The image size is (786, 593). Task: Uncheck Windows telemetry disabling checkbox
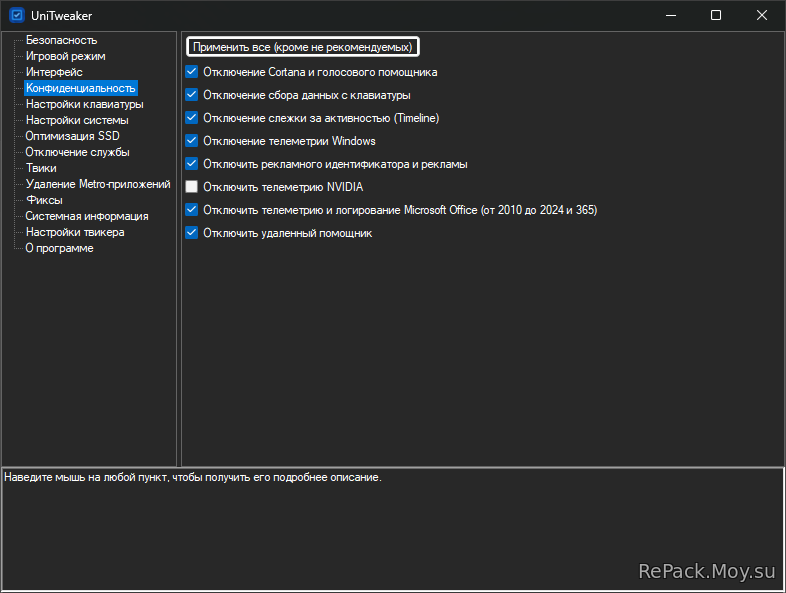click(x=191, y=141)
